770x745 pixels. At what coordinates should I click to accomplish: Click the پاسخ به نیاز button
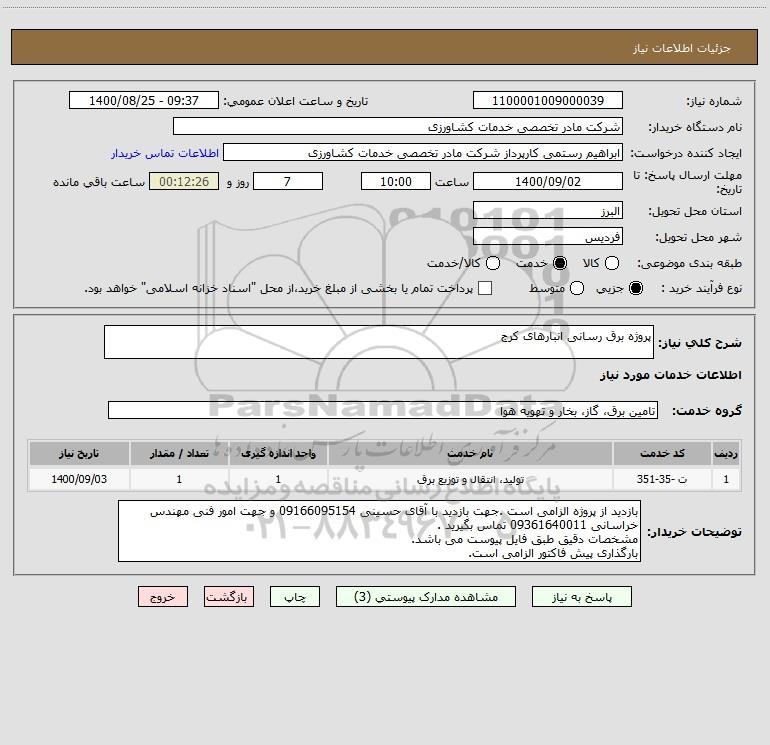click(582, 597)
